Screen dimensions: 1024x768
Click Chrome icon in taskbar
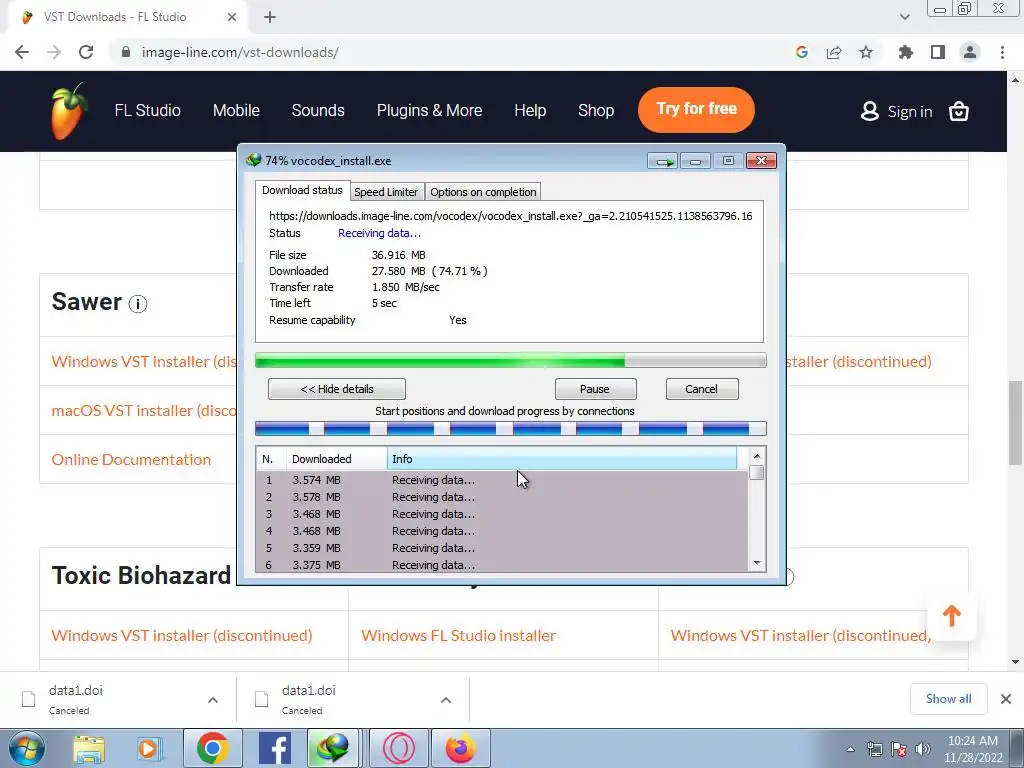click(212, 748)
